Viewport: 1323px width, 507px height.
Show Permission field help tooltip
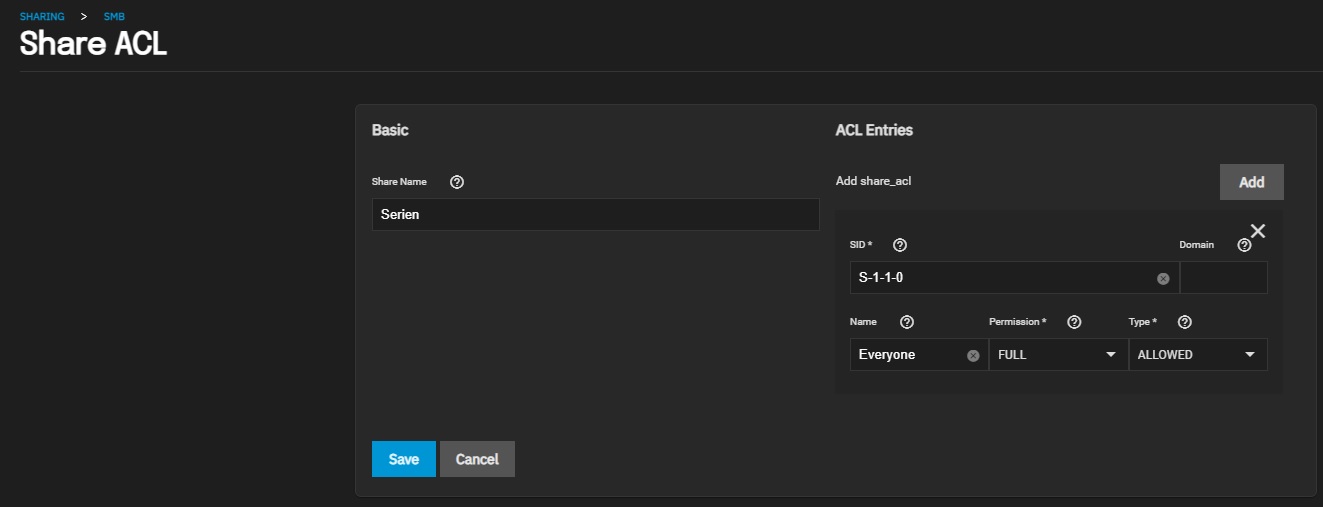(1074, 322)
